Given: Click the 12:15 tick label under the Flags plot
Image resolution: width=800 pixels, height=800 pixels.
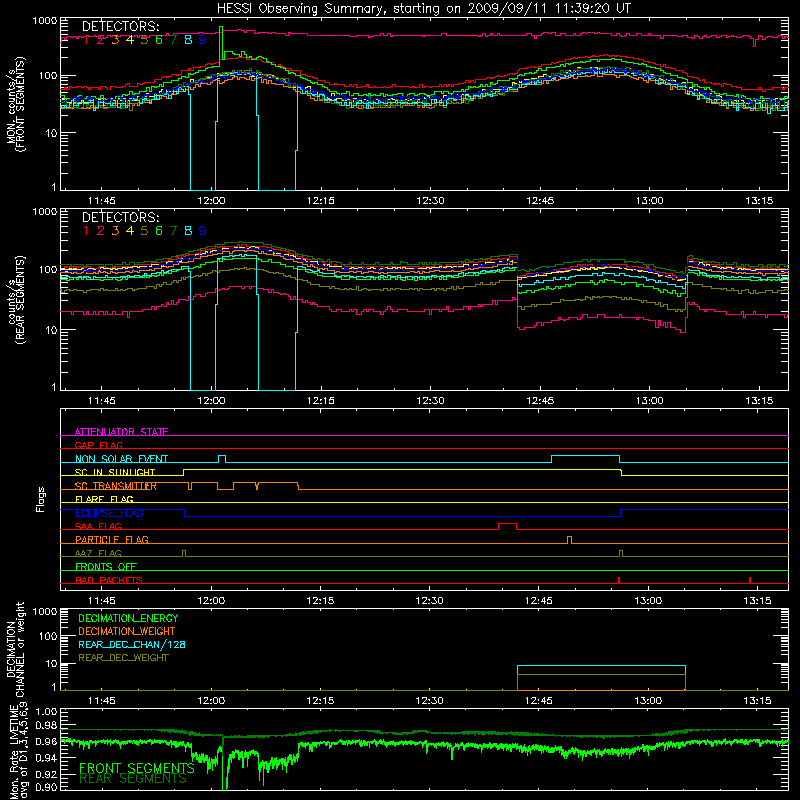Looking at the screenshot, I should (320, 601).
